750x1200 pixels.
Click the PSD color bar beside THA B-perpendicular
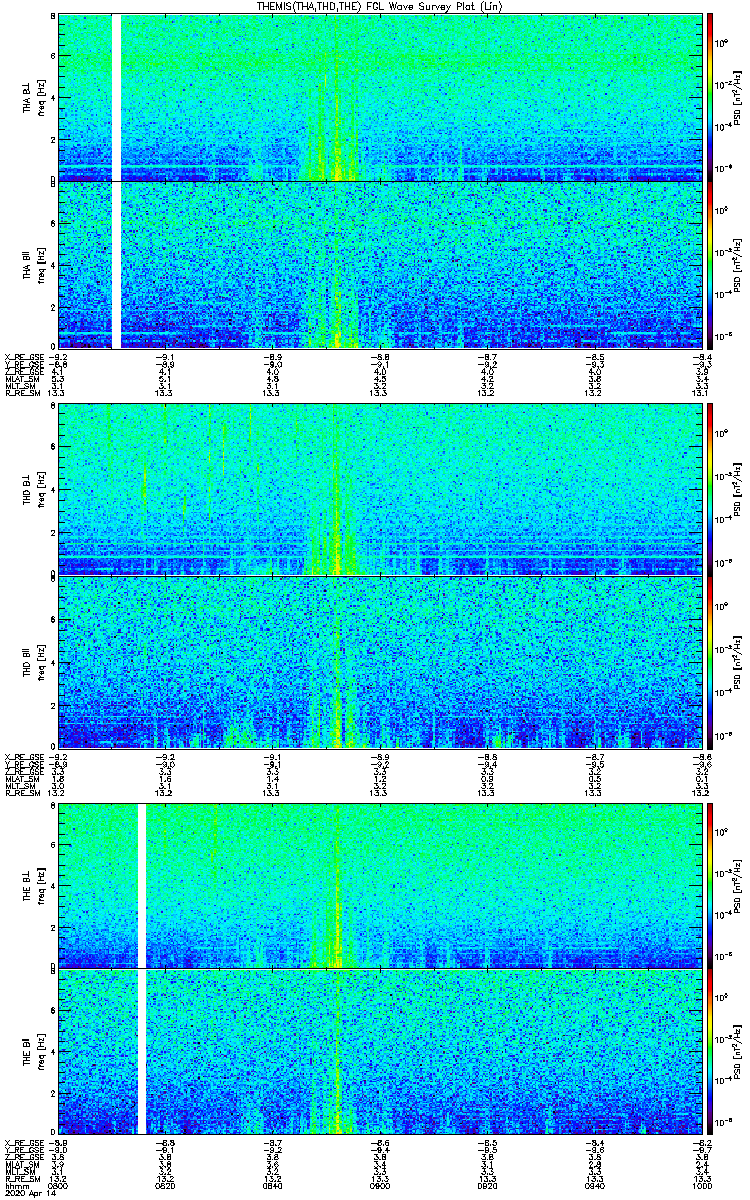[710, 97]
